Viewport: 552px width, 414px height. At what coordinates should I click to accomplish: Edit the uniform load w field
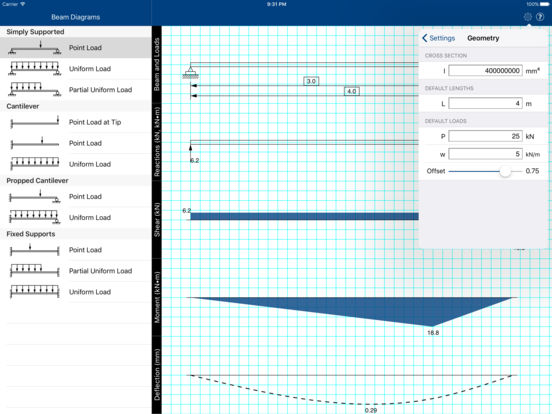(x=485, y=154)
